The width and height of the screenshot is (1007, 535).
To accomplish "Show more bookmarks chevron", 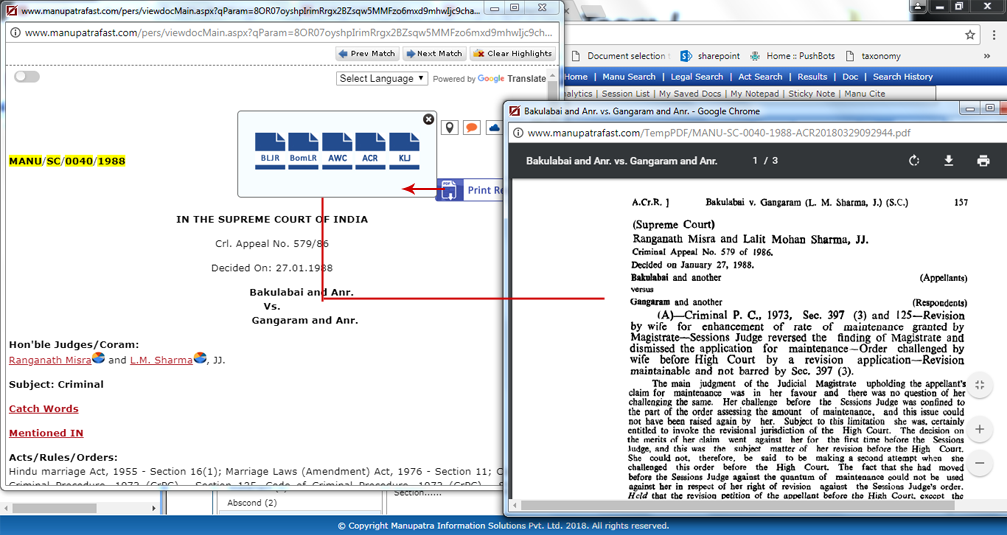I will pyautogui.click(x=986, y=56).
